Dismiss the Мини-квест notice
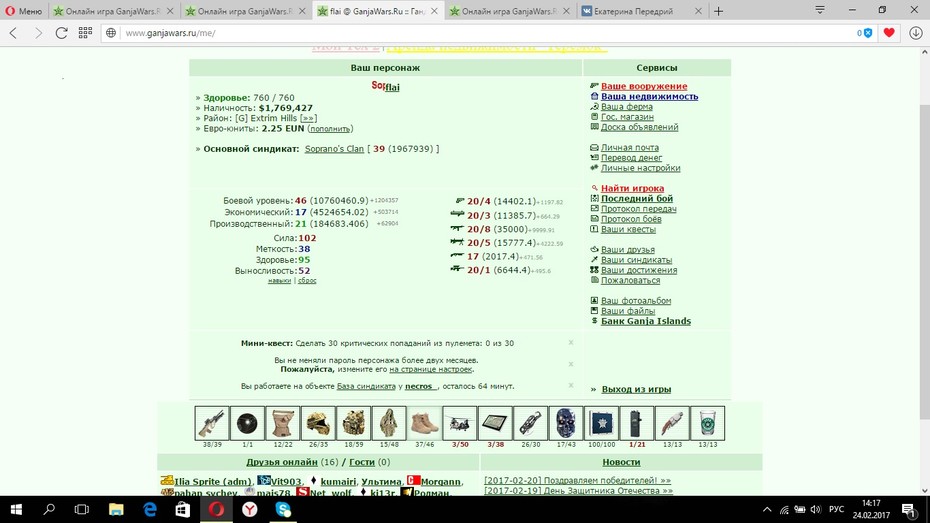Image resolution: width=930 pixels, height=523 pixels. coord(571,342)
